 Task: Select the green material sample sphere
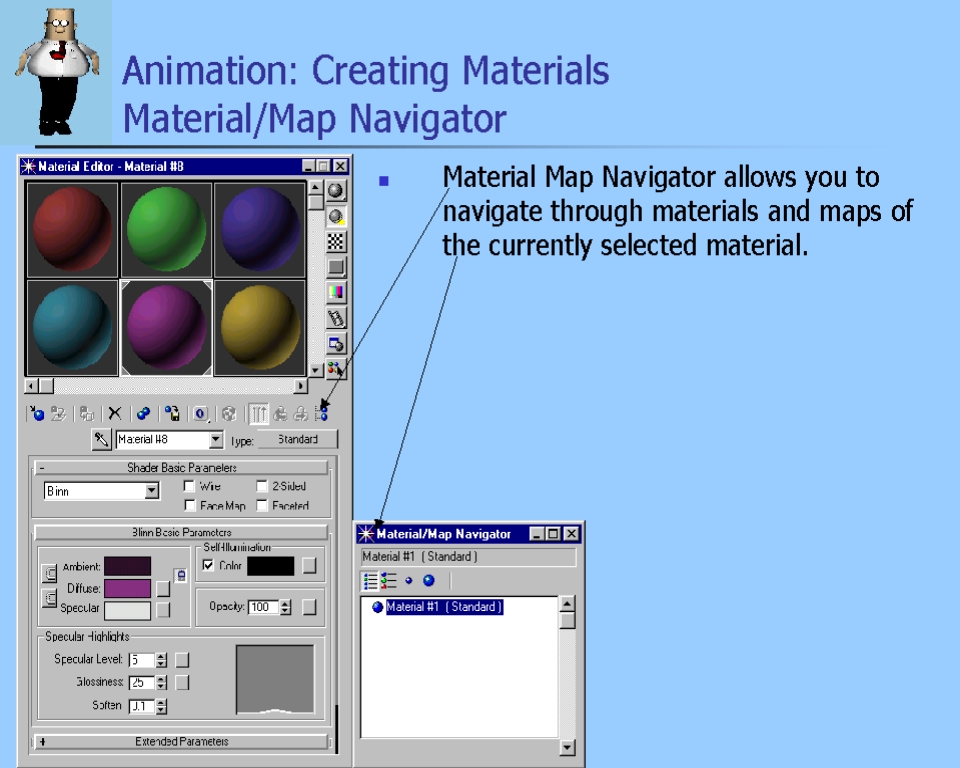[166, 229]
